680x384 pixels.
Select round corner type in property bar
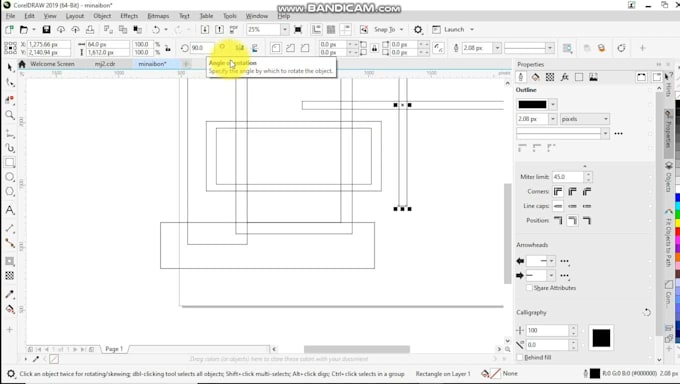(275, 48)
